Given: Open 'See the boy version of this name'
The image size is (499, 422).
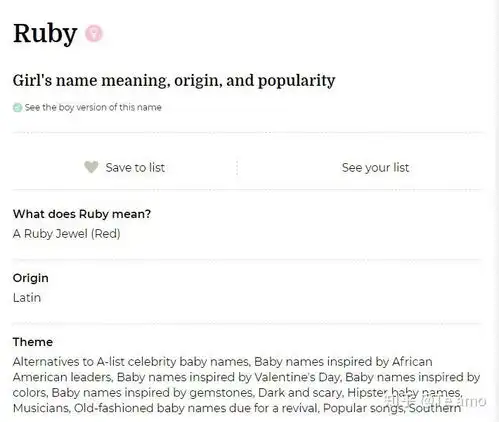Looking at the screenshot, I should 93,107.
